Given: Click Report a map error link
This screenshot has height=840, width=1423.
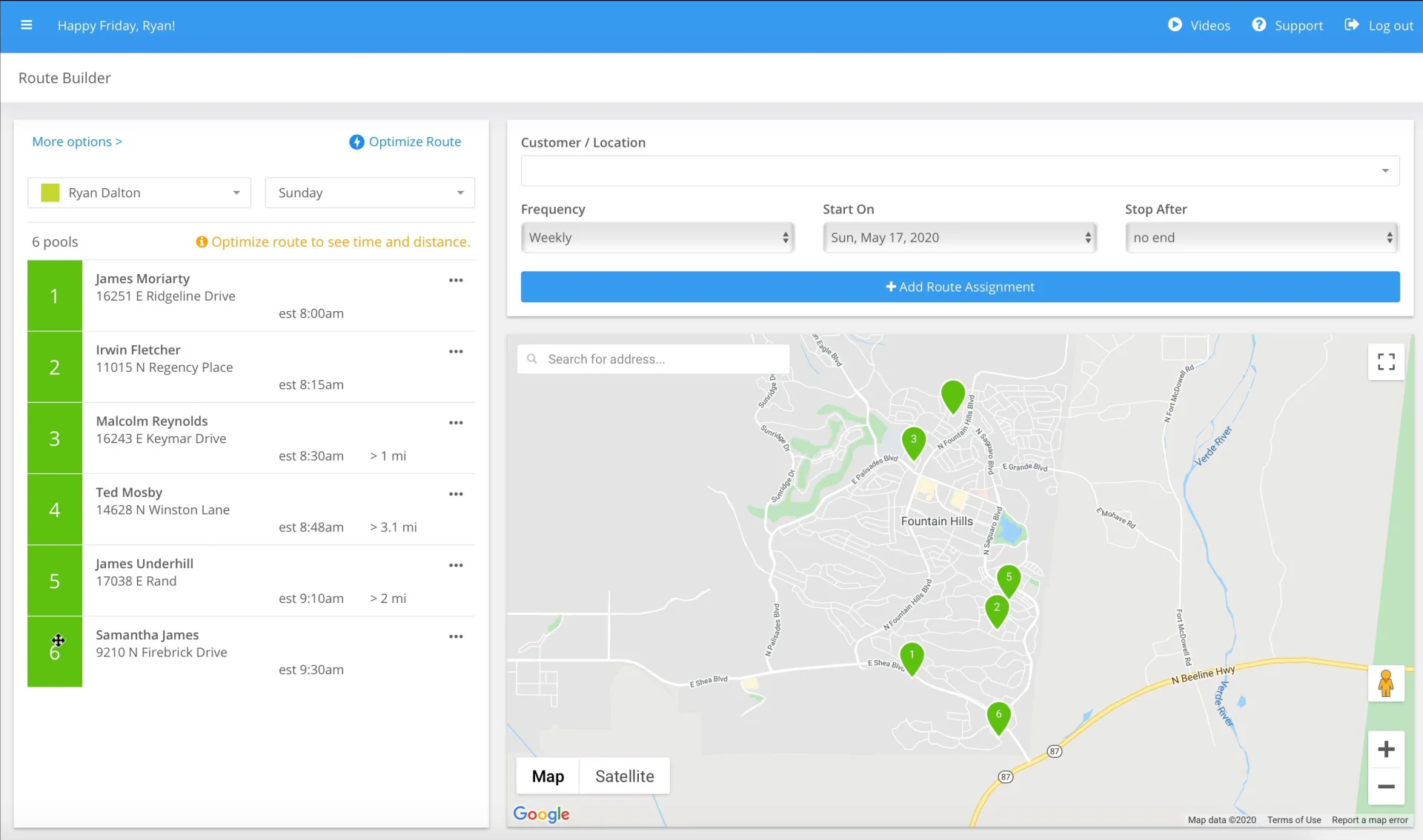Looking at the screenshot, I should (x=1370, y=820).
